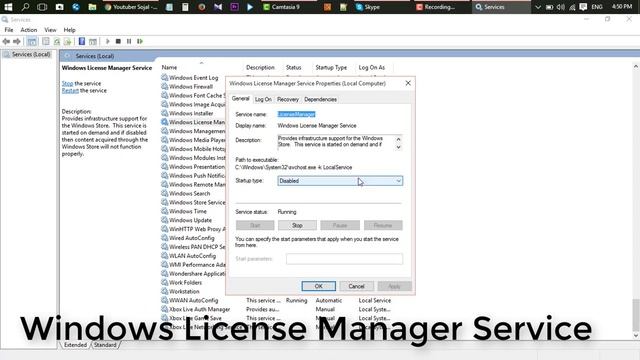
Task: Click the gear icon beside Windows Event Log
Action: tap(164, 78)
